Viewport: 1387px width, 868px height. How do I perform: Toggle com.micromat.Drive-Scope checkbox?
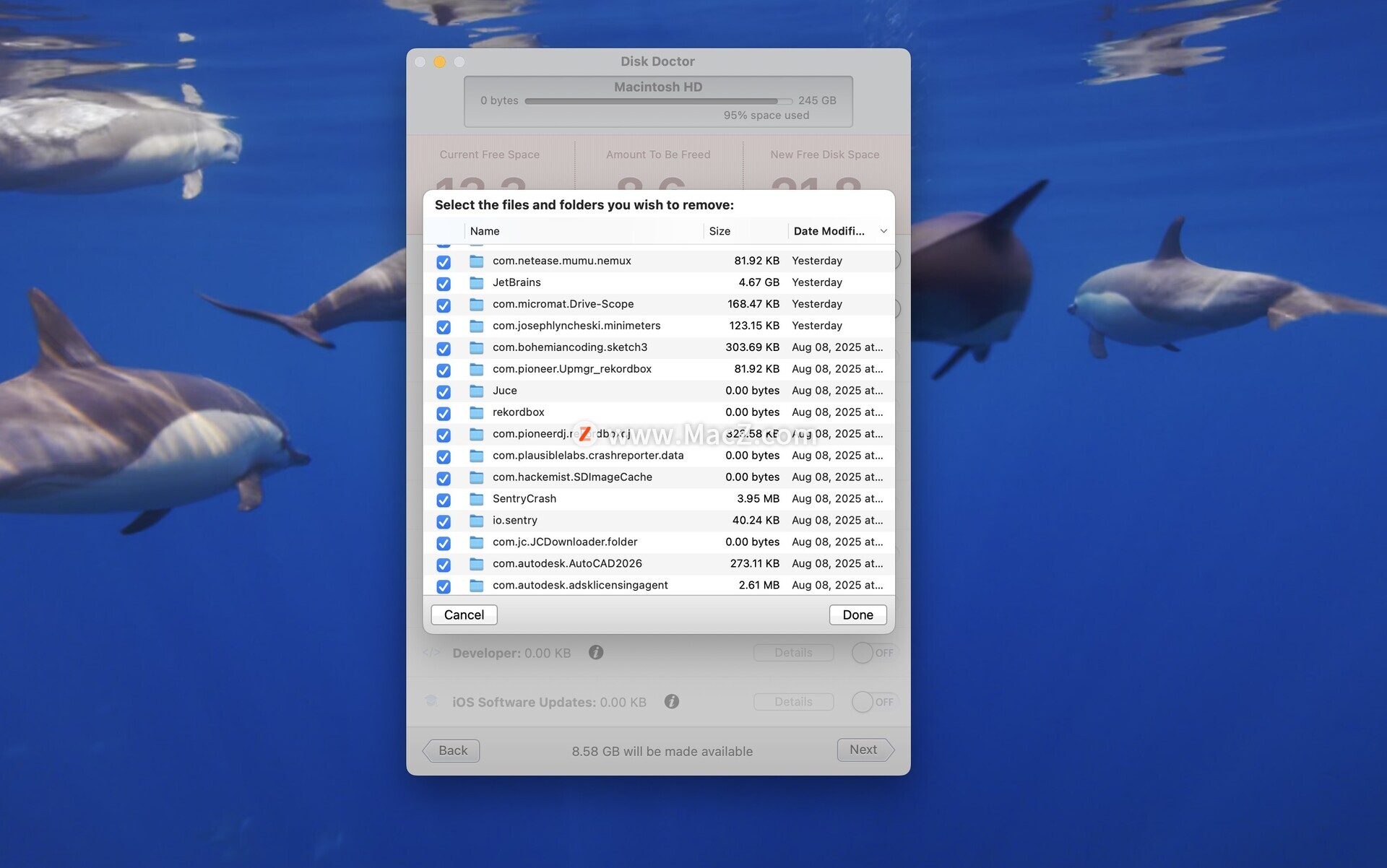tap(444, 305)
